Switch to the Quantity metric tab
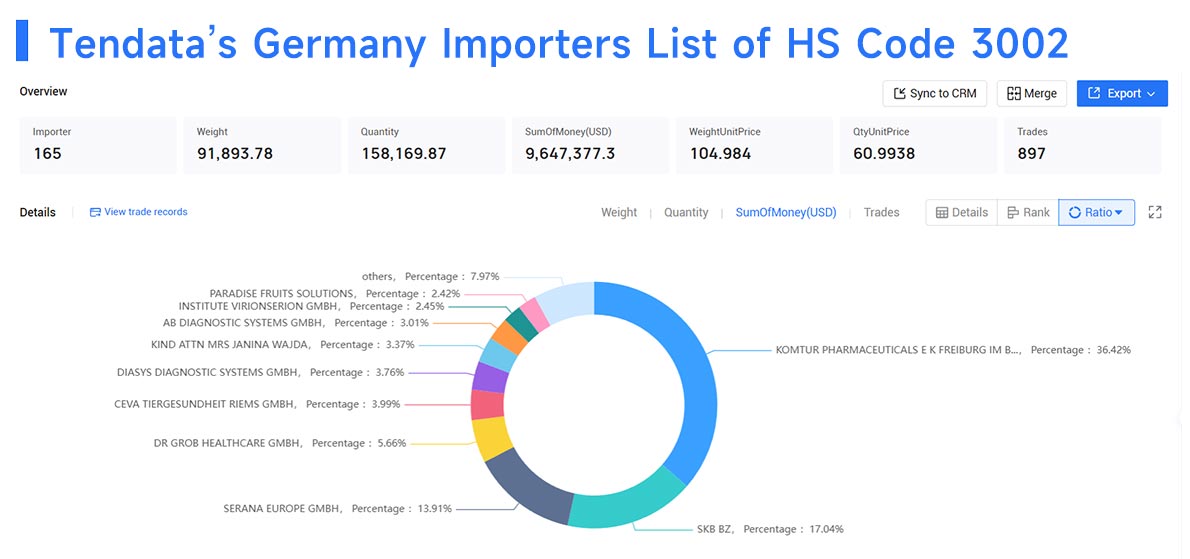Screen dimensions: 1190x559 tap(686, 212)
